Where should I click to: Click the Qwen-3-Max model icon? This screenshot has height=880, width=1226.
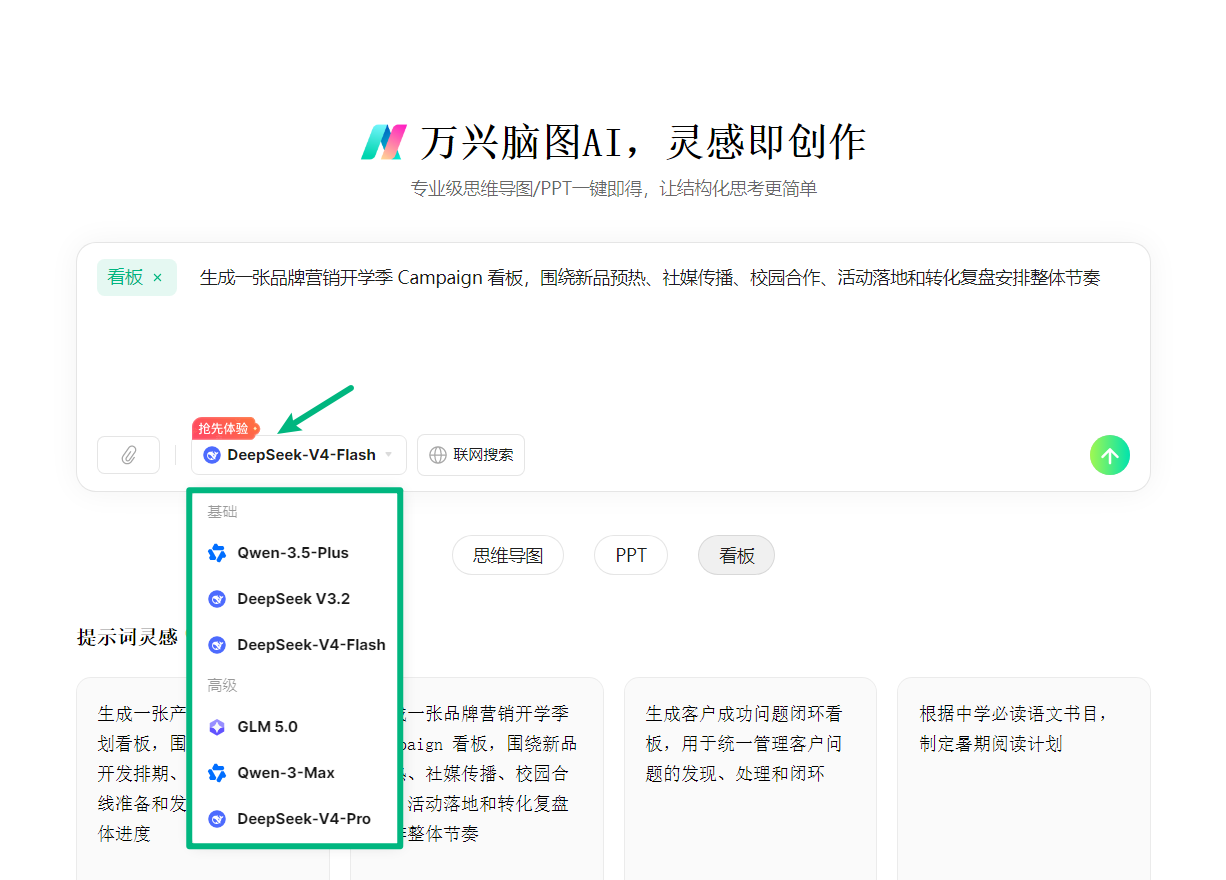pos(217,773)
